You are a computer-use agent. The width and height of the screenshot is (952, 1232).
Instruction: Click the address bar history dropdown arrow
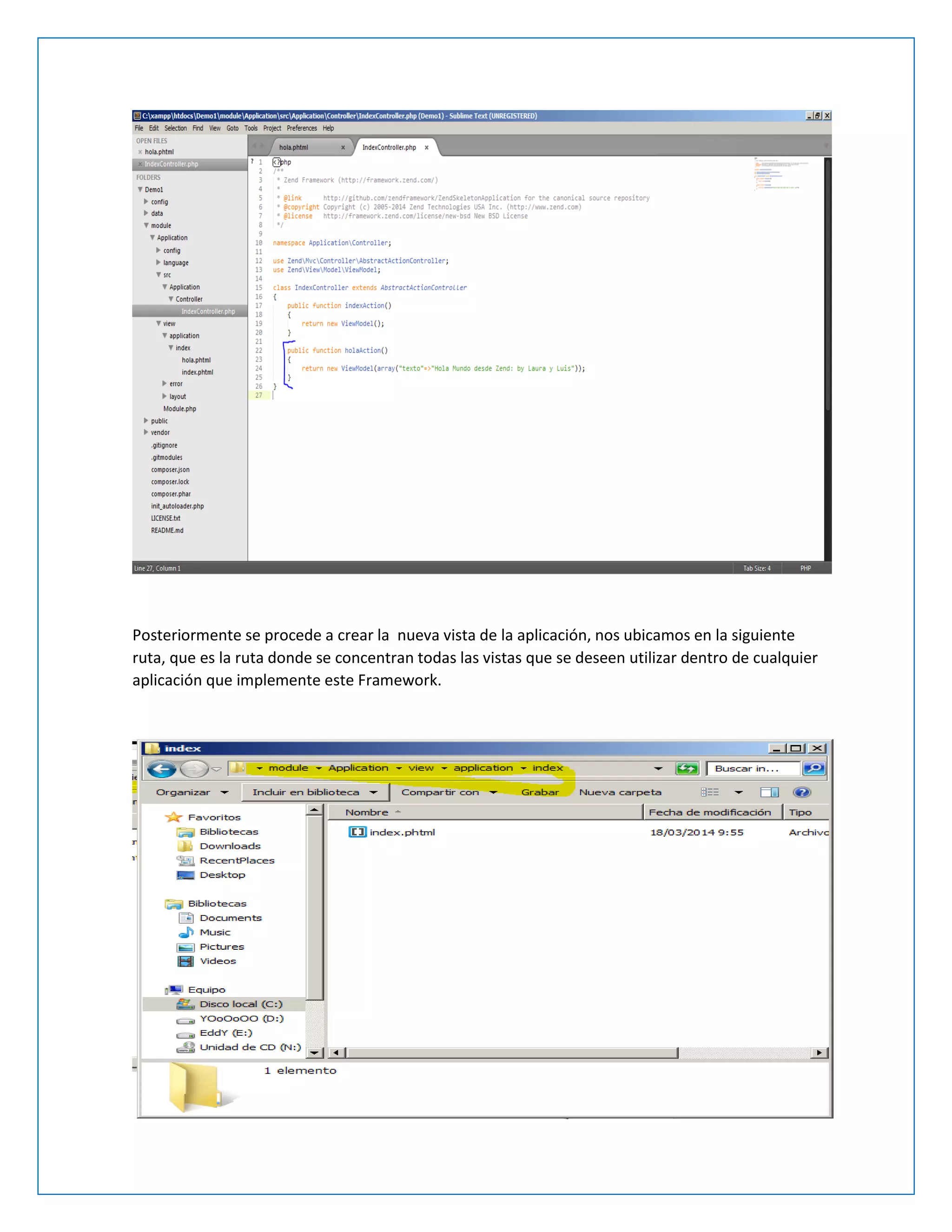click(658, 768)
